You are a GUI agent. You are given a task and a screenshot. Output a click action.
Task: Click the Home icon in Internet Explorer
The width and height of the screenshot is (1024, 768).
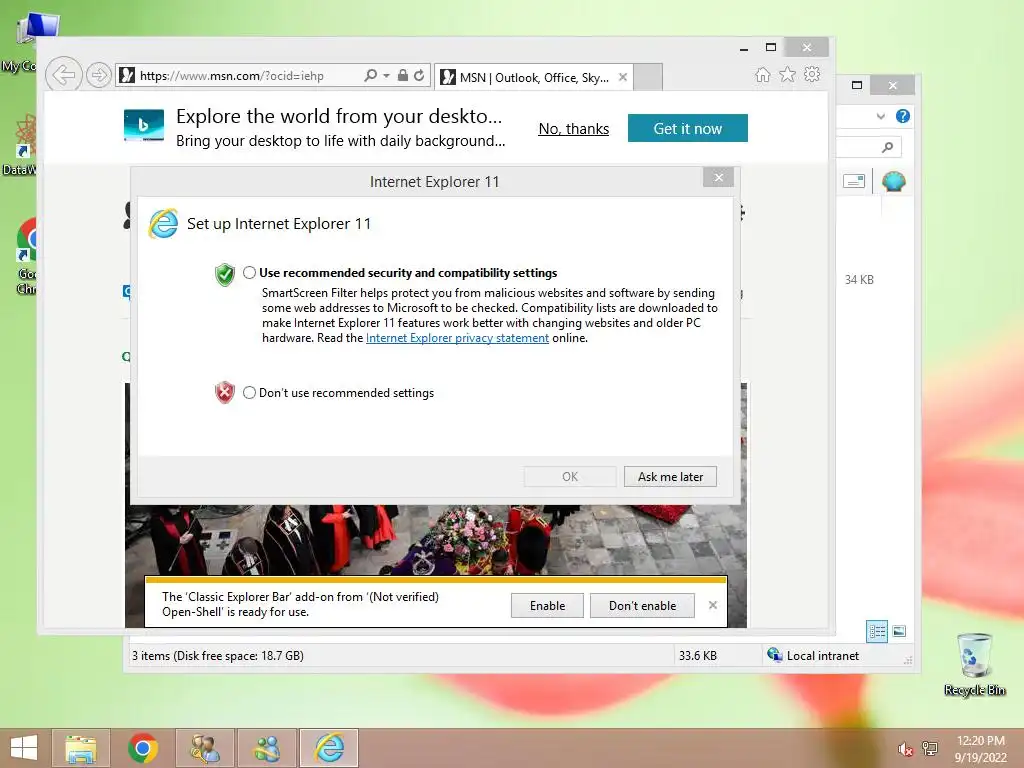[762, 75]
